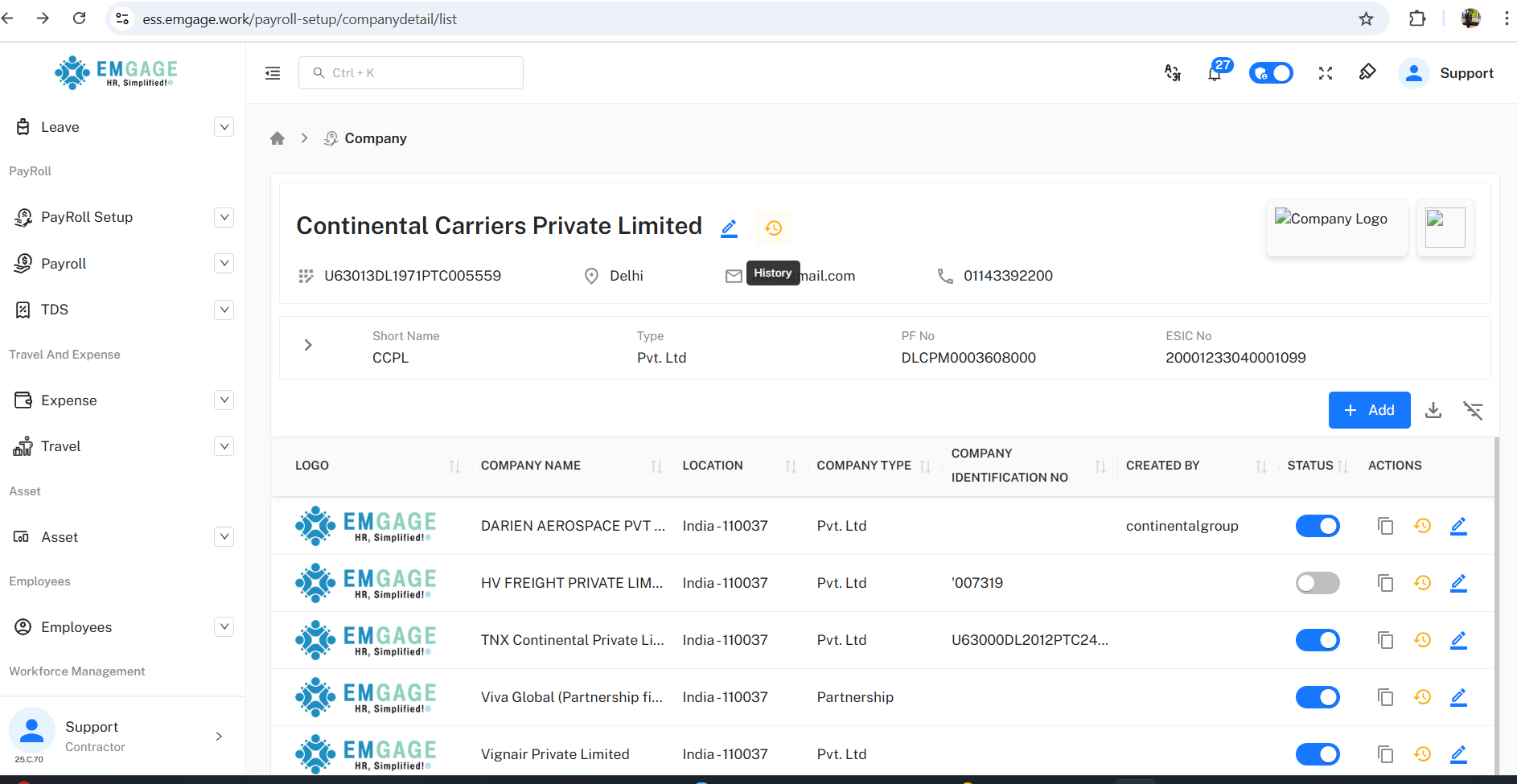The width and height of the screenshot is (1517, 784).
Task: Edit the TNX Continental Private company row
Action: [1457, 640]
